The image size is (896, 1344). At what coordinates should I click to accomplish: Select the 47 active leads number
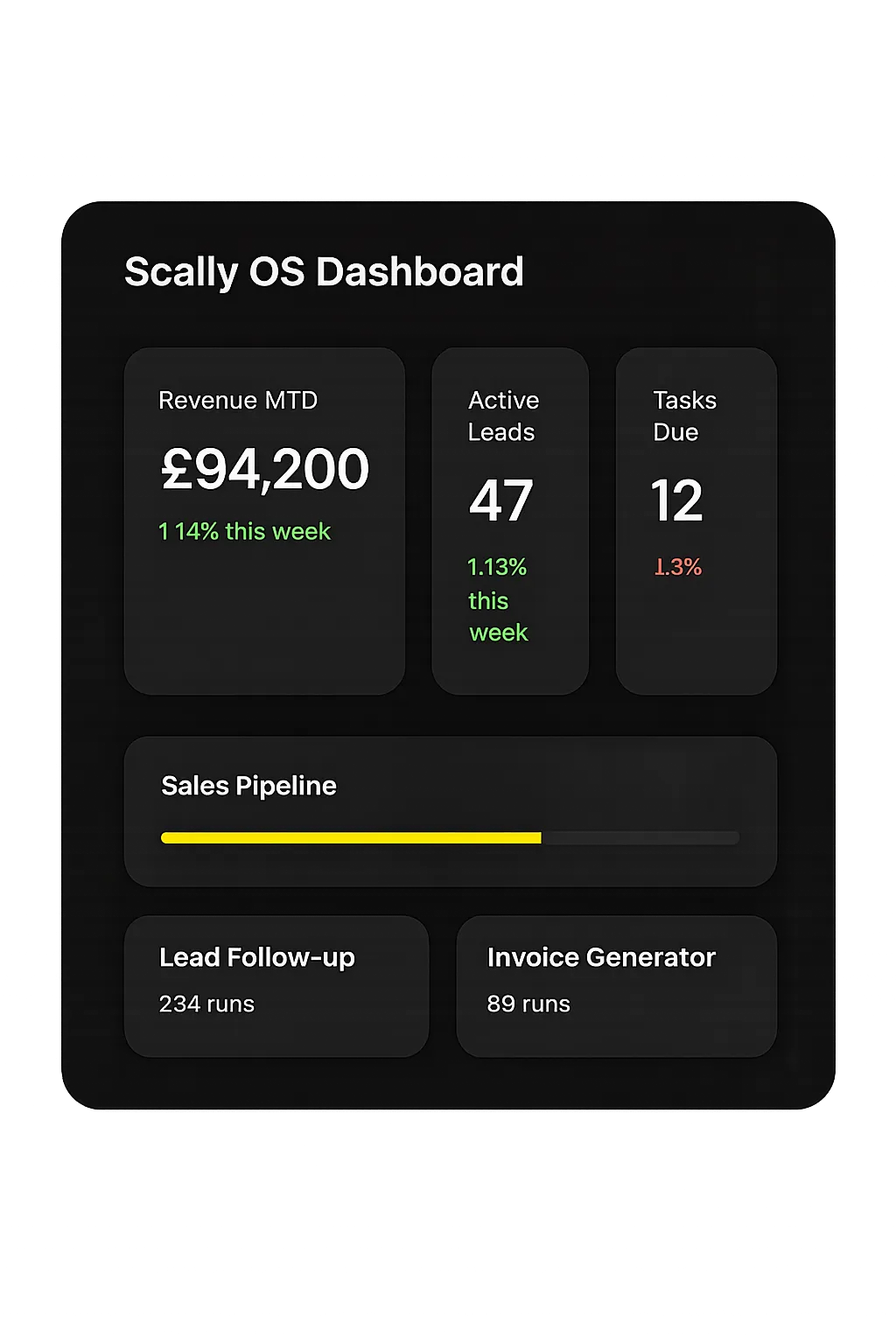tap(500, 500)
